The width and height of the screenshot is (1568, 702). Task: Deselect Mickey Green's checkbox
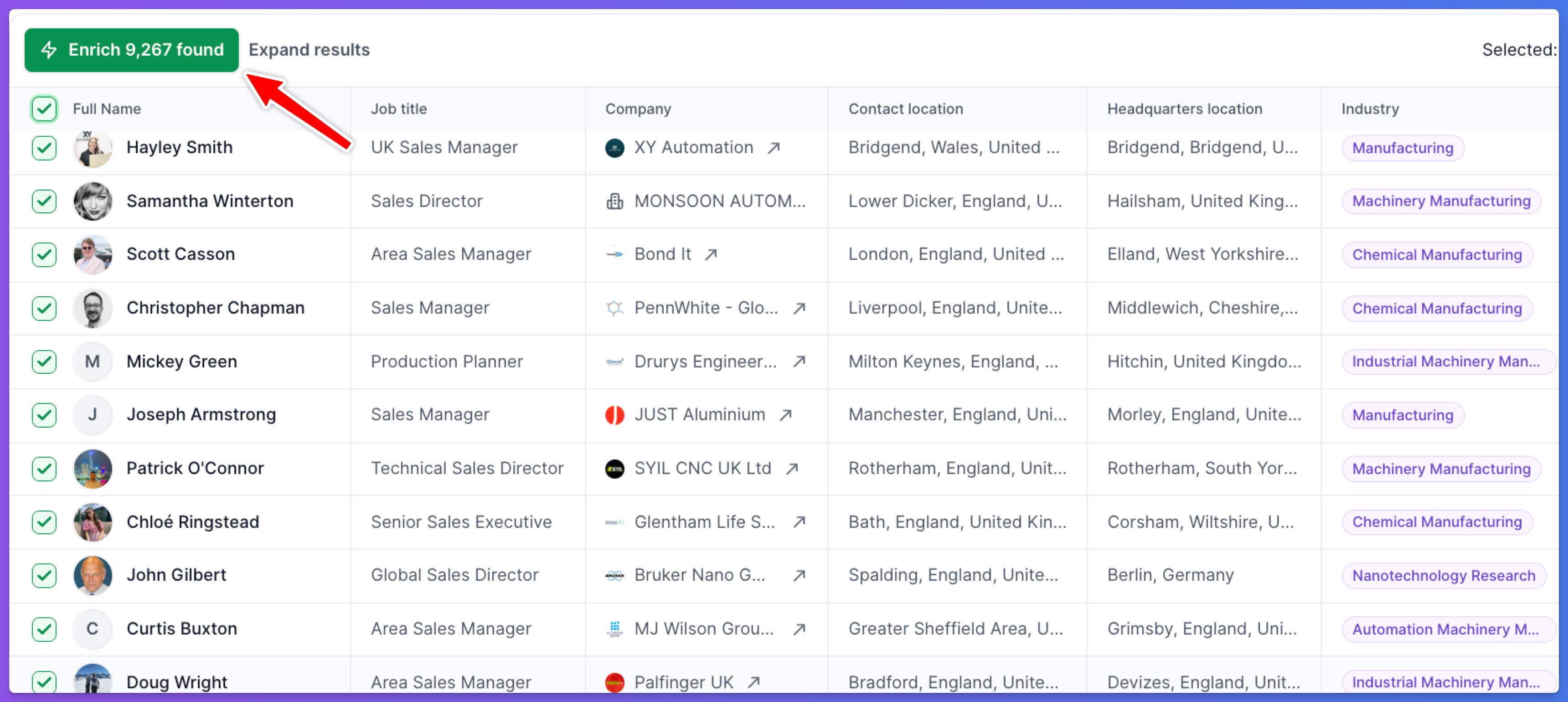tap(44, 361)
